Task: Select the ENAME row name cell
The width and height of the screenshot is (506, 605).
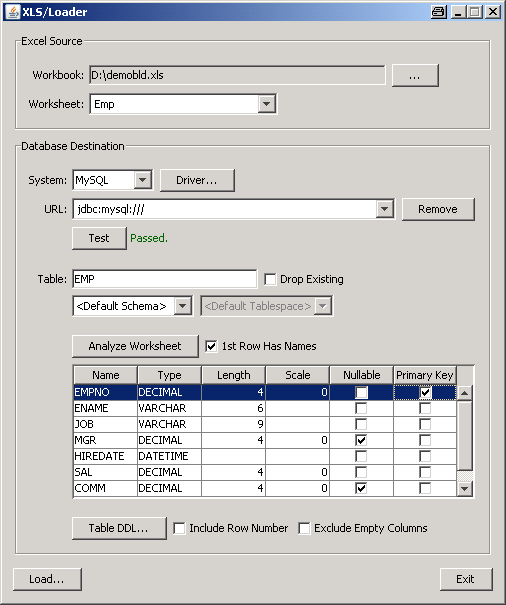Action: (x=105, y=408)
